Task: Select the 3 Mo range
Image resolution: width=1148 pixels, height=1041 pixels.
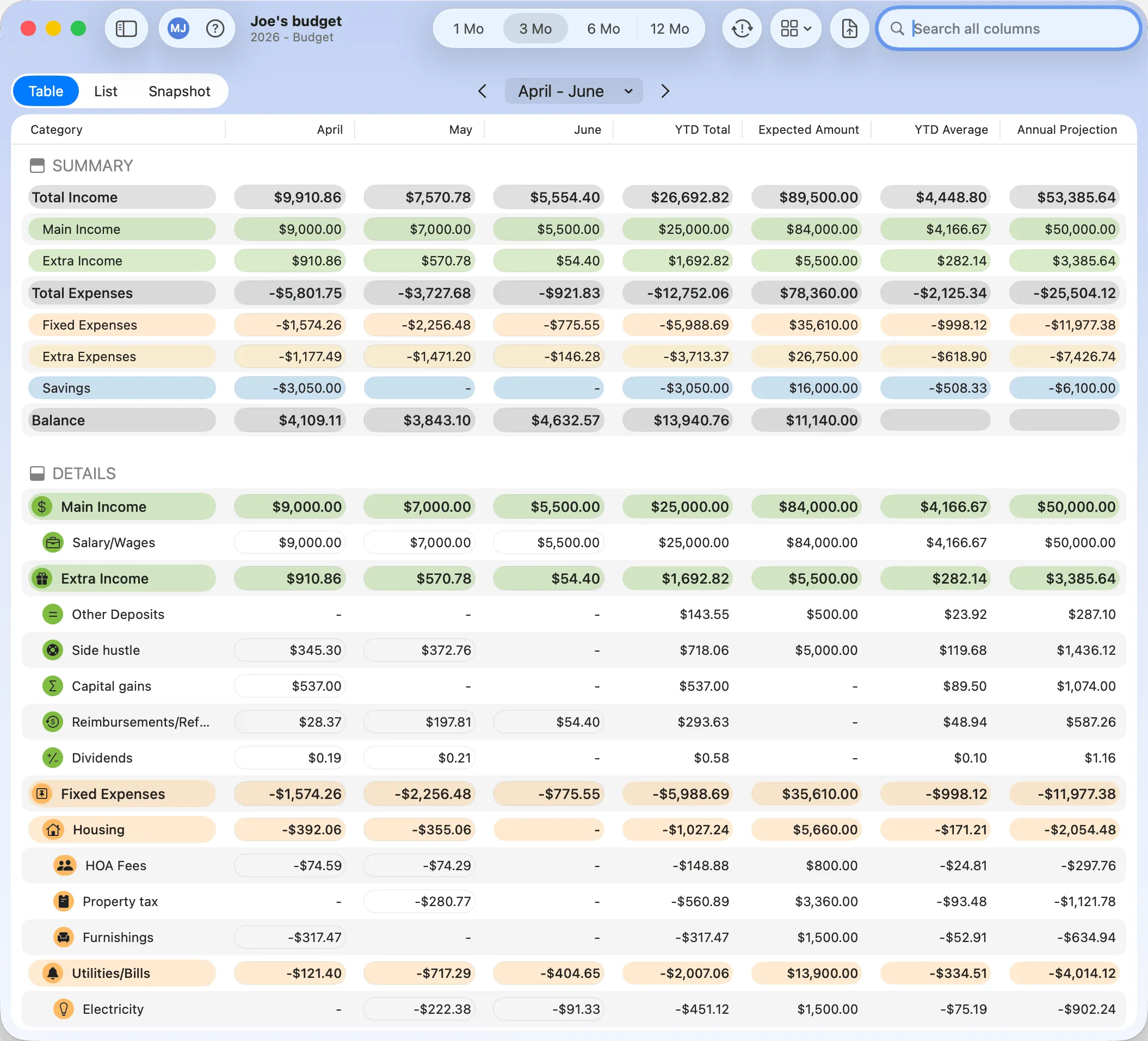Action: point(535,28)
